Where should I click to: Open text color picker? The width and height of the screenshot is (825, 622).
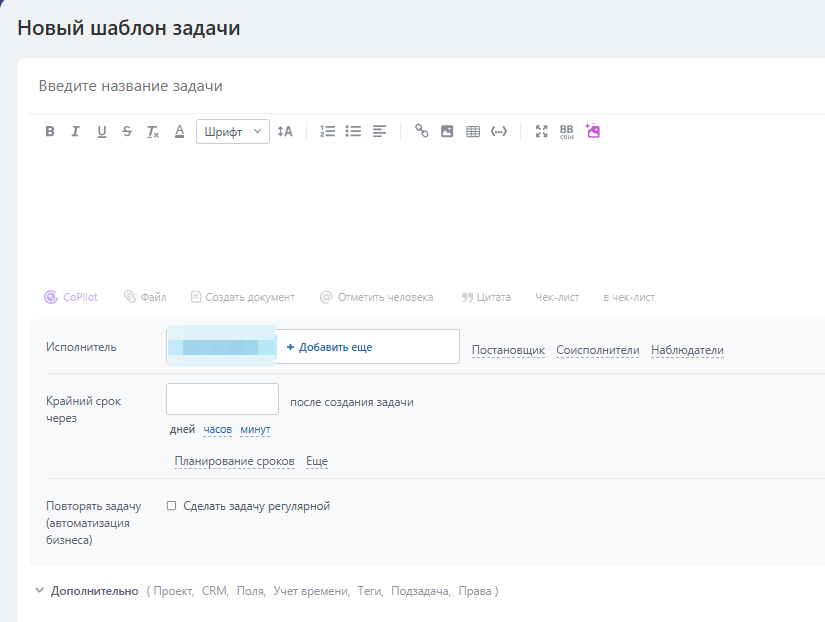pyautogui.click(x=180, y=131)
